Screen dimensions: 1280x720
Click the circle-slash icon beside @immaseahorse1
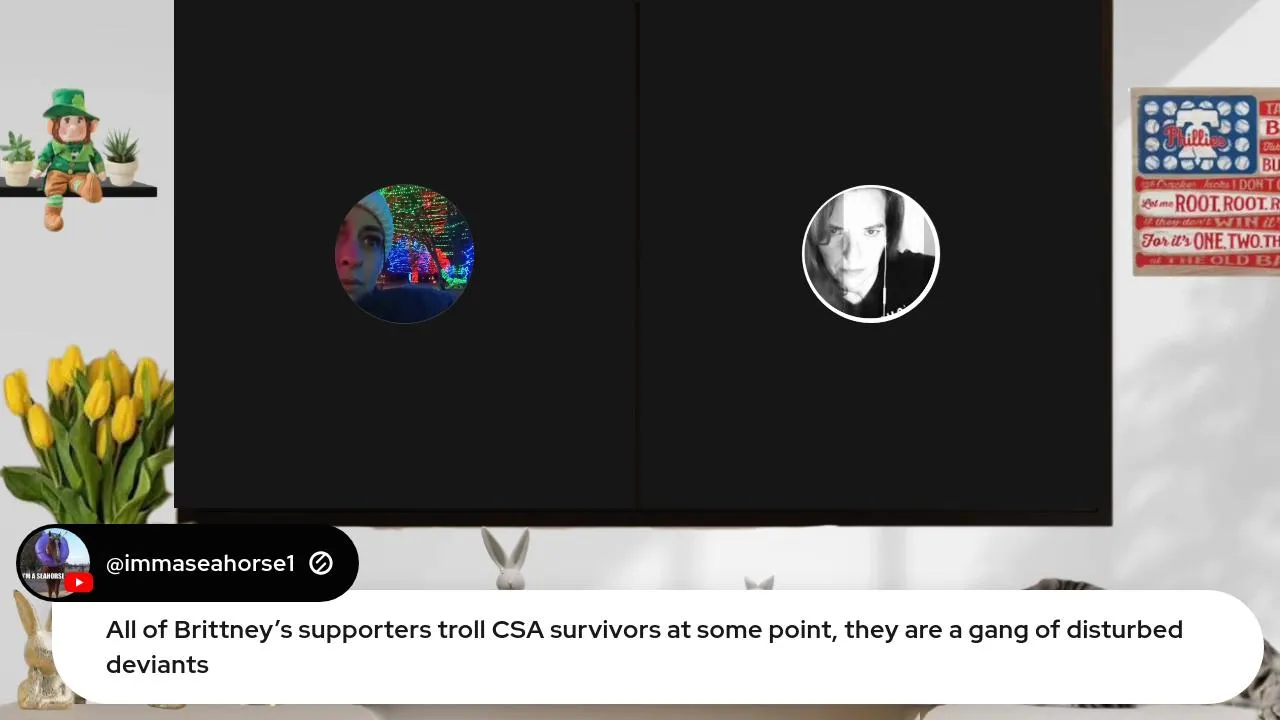click(321, 563)
